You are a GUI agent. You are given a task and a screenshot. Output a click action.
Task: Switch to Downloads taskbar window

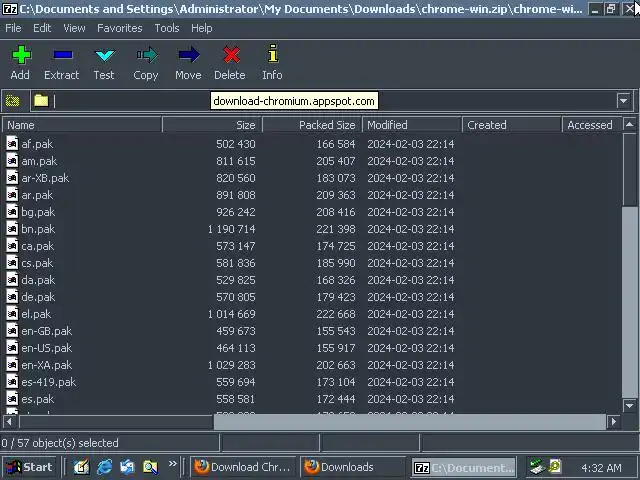(x=353, y=467)
